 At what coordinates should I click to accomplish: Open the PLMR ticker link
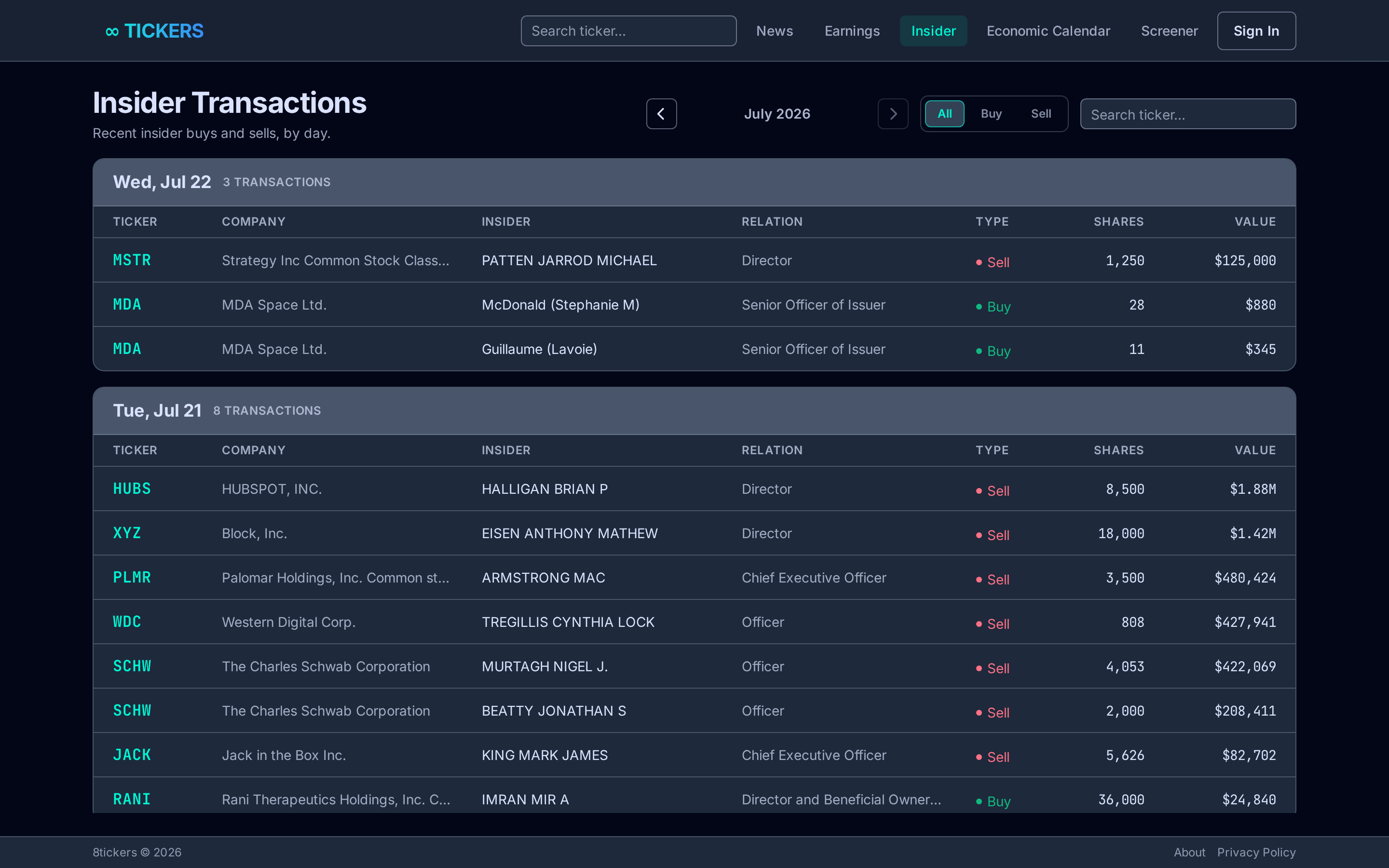(x=132, y=577)
